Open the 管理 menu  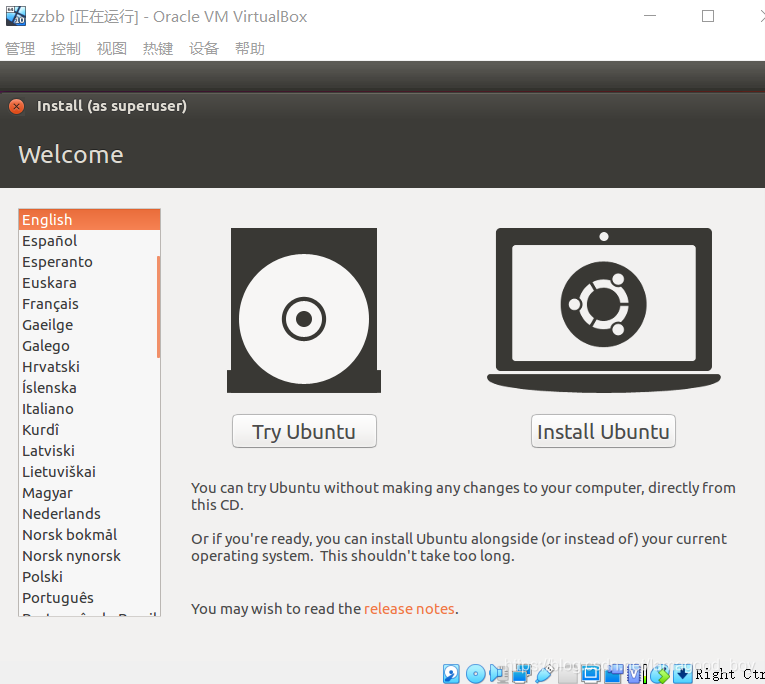20,48
